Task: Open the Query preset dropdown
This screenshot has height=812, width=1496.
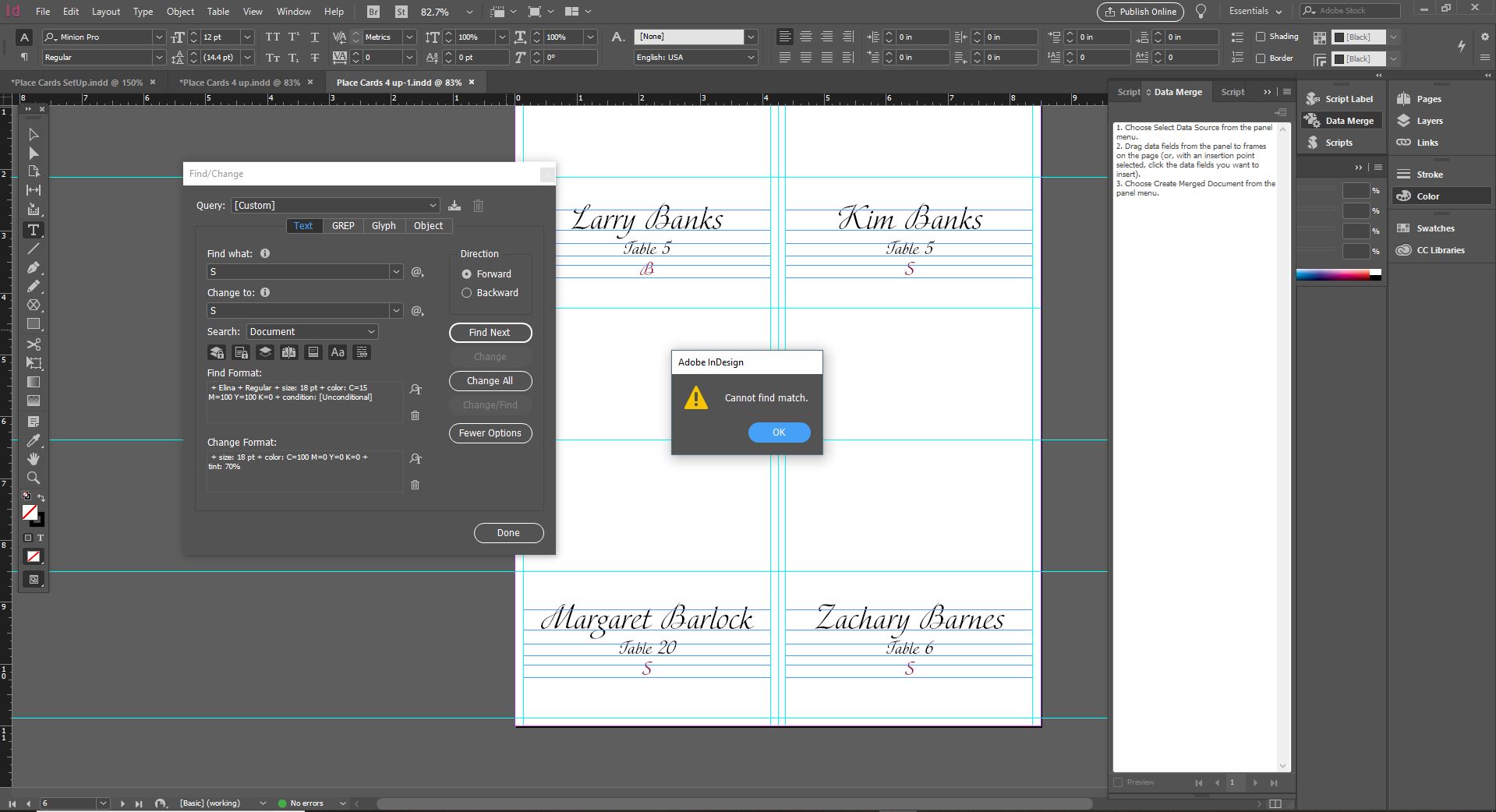Action: 335,206
